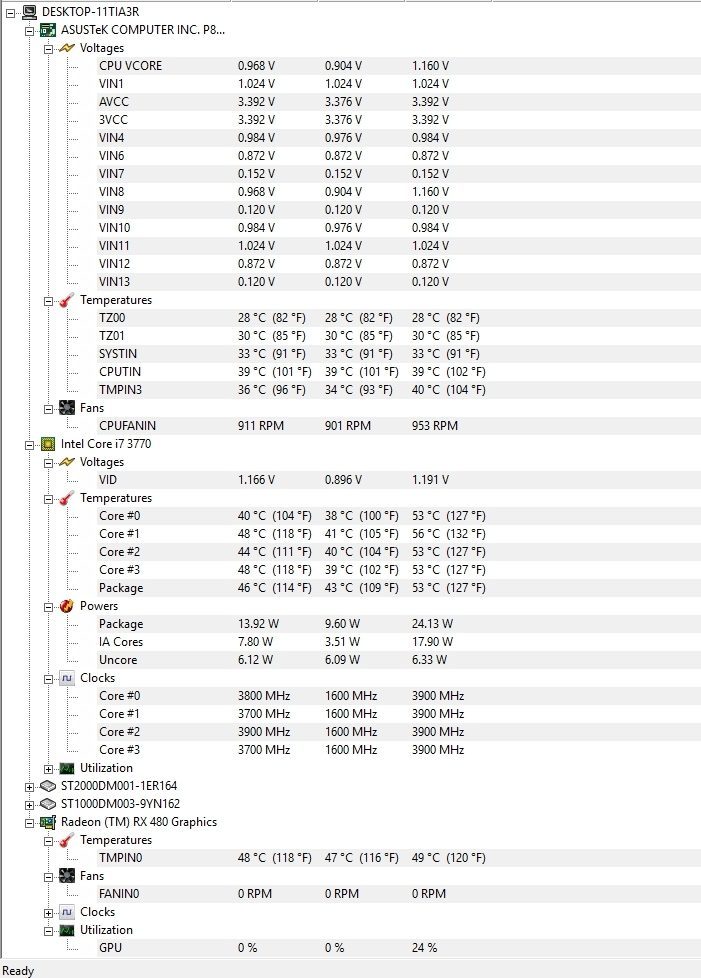Collapse the Powers section

point(49,607)
